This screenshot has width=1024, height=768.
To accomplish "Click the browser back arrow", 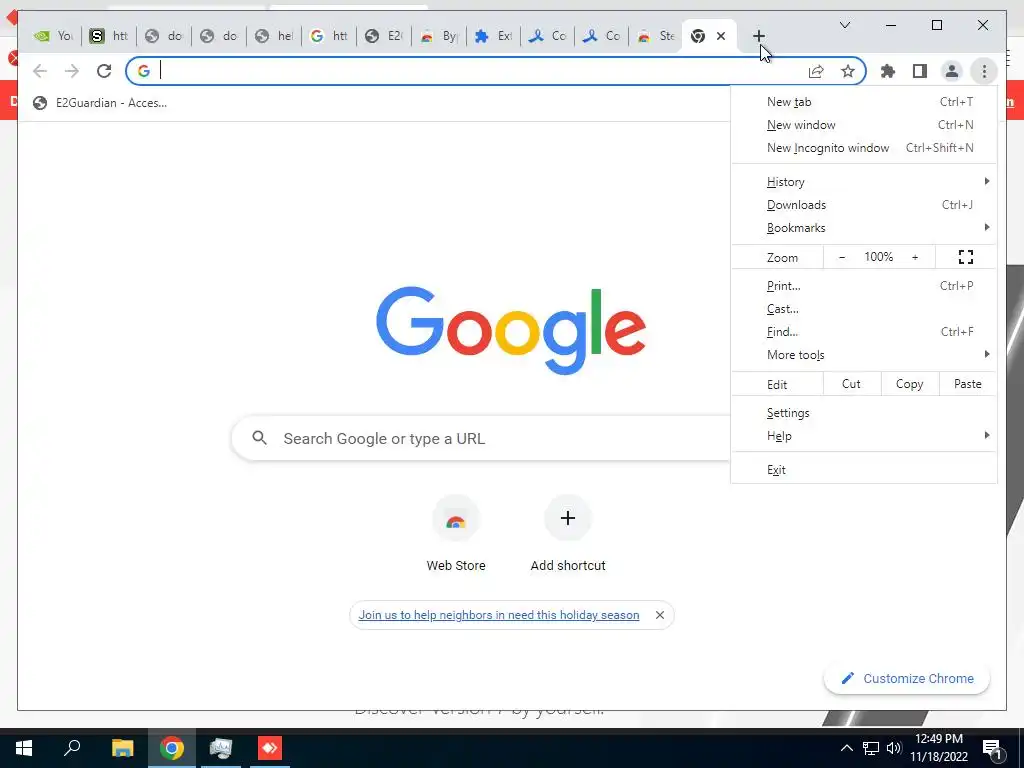I will click(x=40, y=71).
